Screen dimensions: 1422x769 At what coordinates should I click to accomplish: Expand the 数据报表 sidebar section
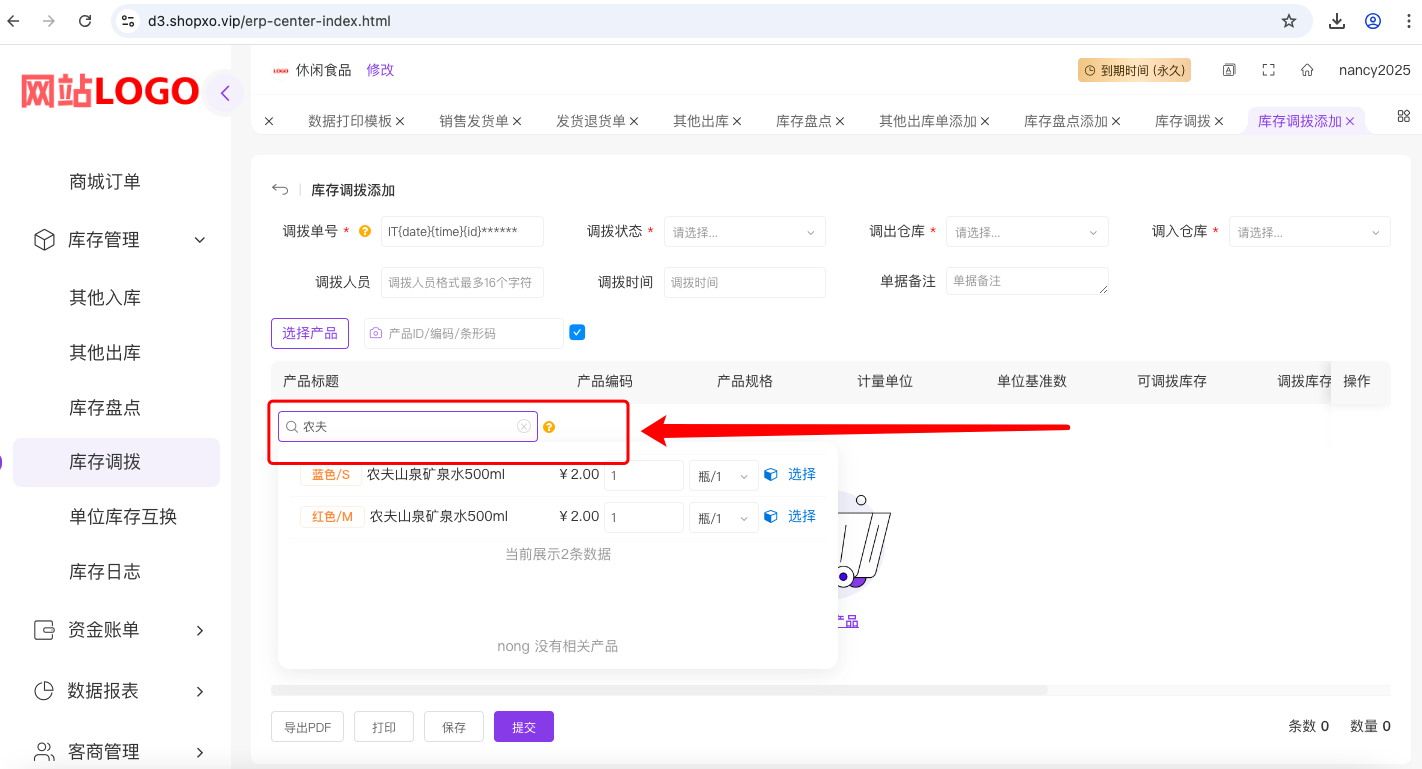tap(200, 691)
